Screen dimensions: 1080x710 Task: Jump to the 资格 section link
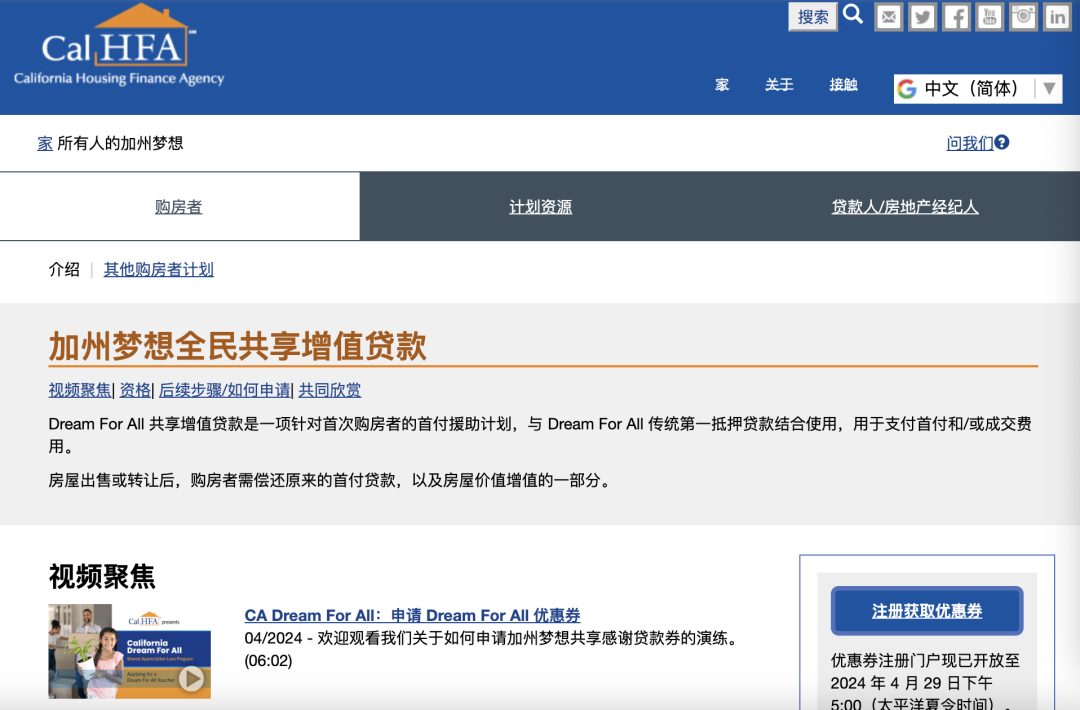tap(134, 390)
